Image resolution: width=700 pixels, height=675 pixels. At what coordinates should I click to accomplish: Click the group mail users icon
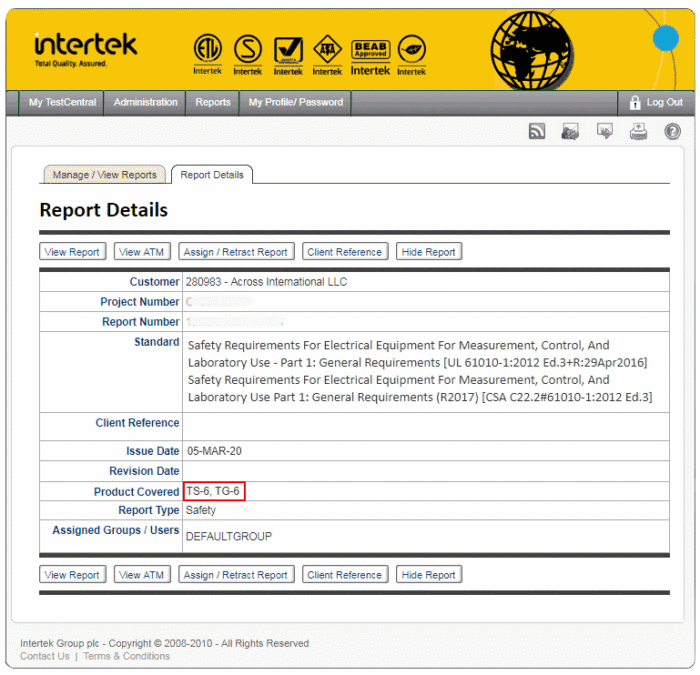[x=570, y=132]
